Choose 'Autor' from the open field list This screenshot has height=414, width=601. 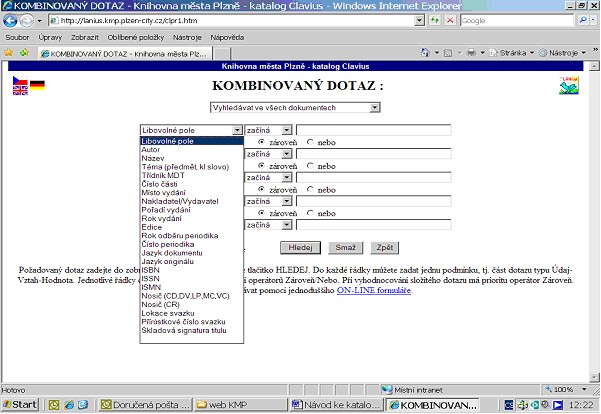click(x=151, y=150)
